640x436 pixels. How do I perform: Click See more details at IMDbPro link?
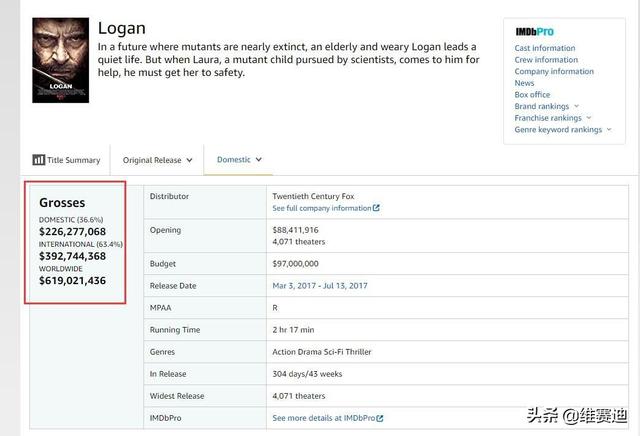tap(324, 418)
